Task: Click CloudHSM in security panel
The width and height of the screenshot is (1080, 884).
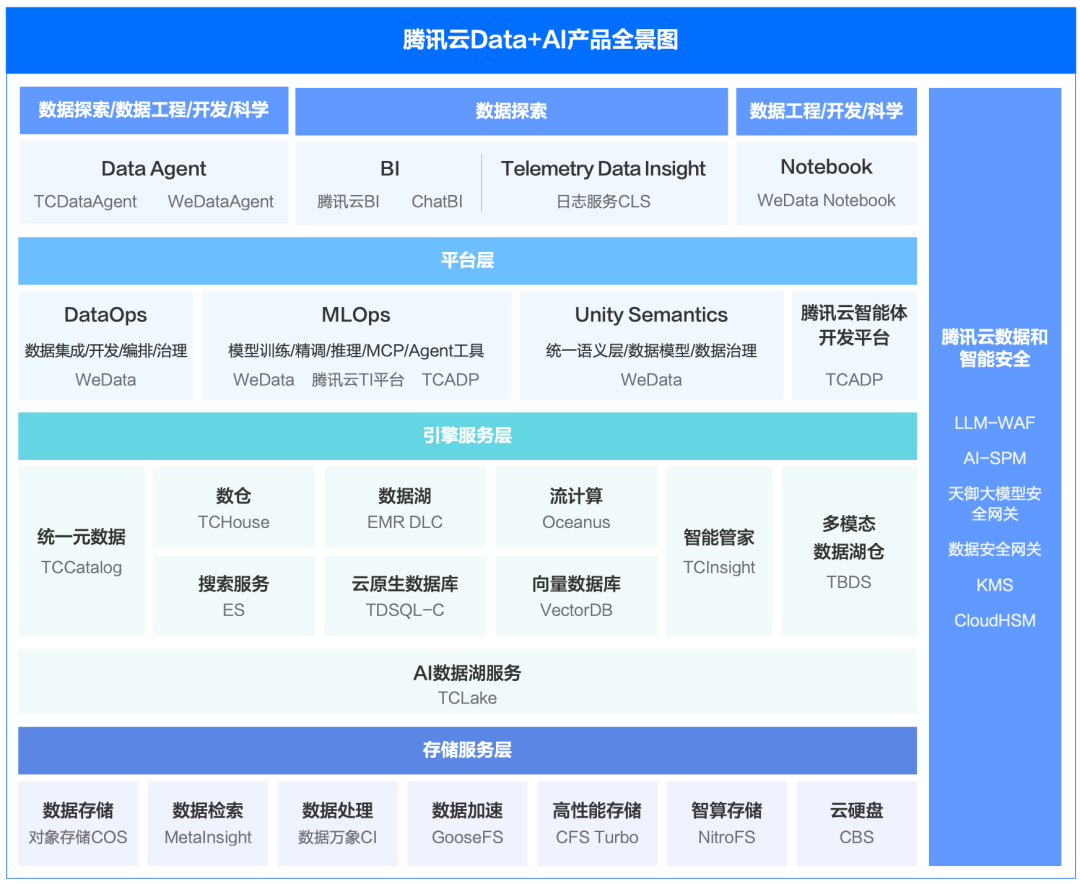Action: tap(995, 620)
